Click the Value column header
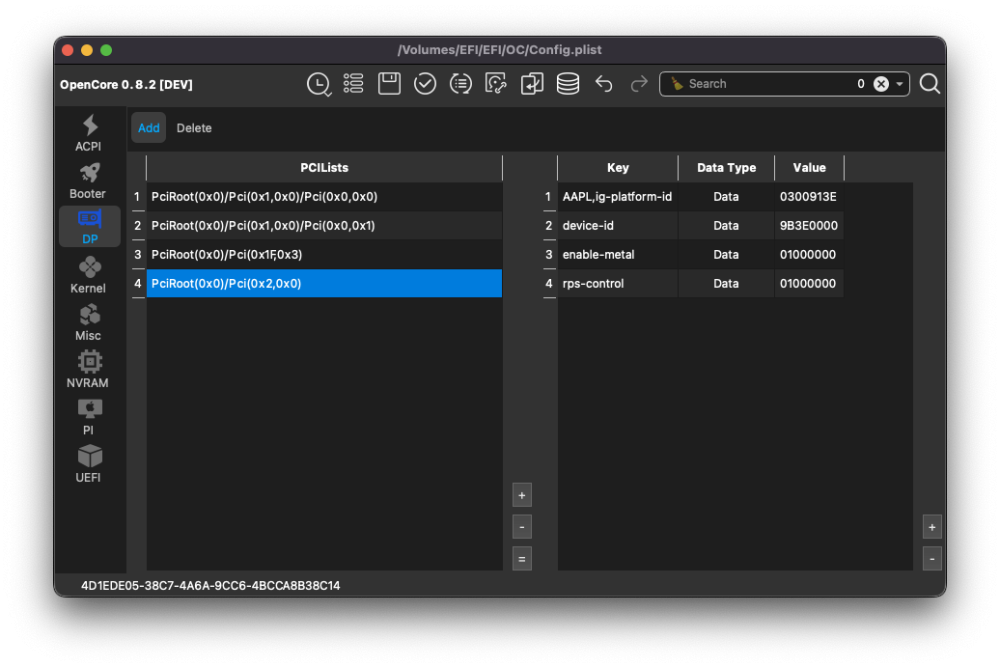This screenshot has width=1000, height=668. click(809, 168)
